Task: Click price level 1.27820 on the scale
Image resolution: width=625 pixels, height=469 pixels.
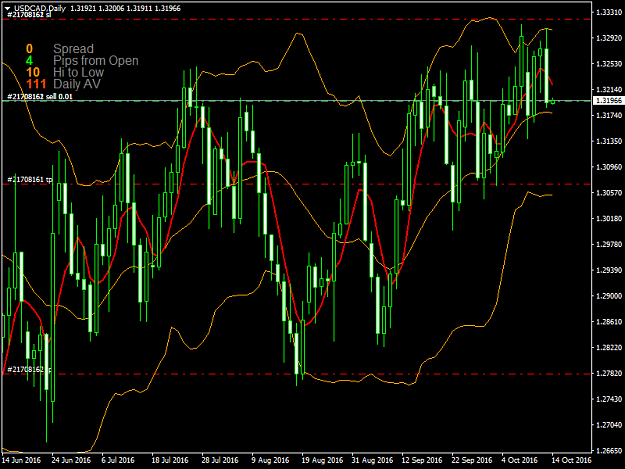Action: pyautogui.click(x=609, y=373)
